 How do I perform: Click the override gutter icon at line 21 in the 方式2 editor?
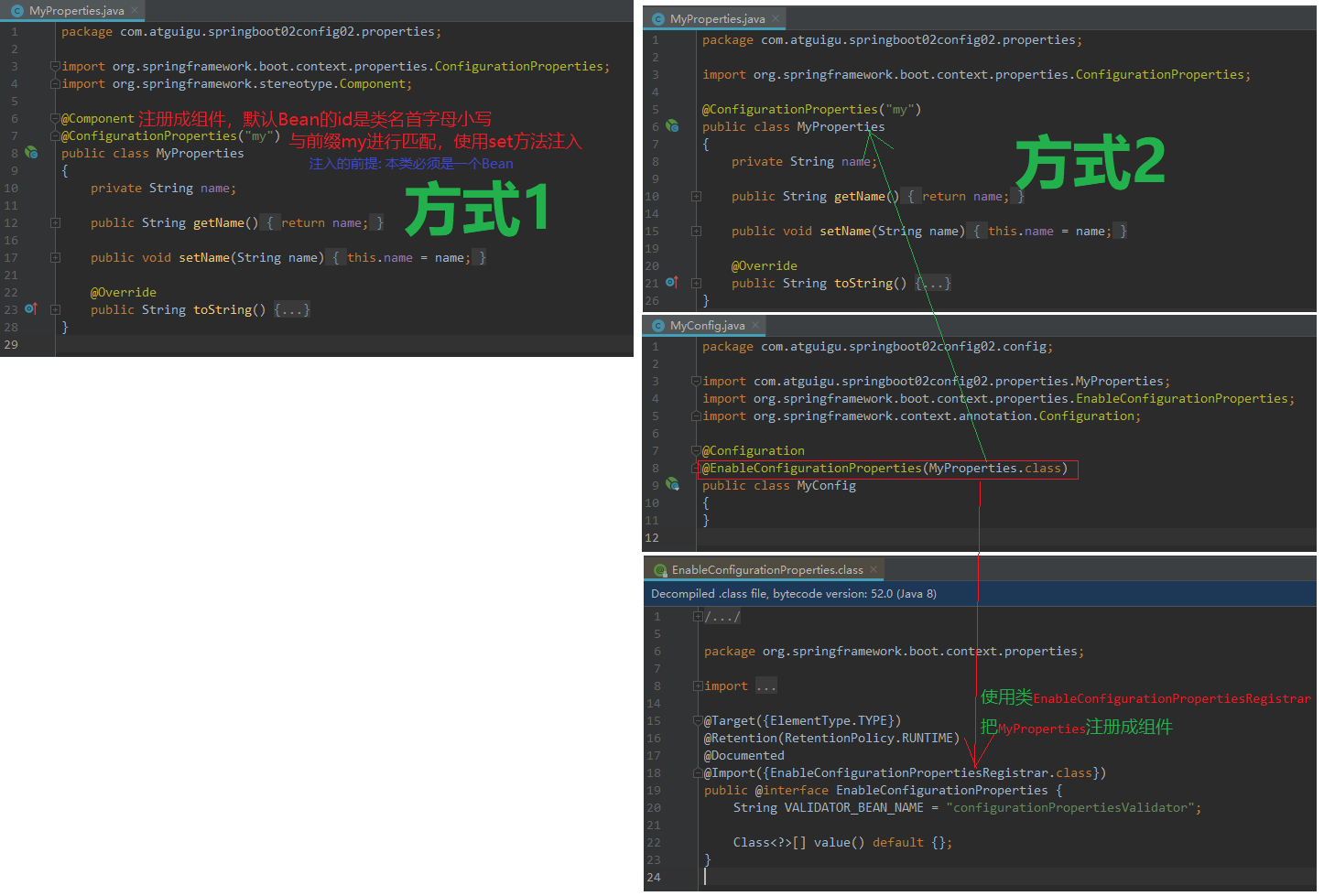(x=672, y=283)
